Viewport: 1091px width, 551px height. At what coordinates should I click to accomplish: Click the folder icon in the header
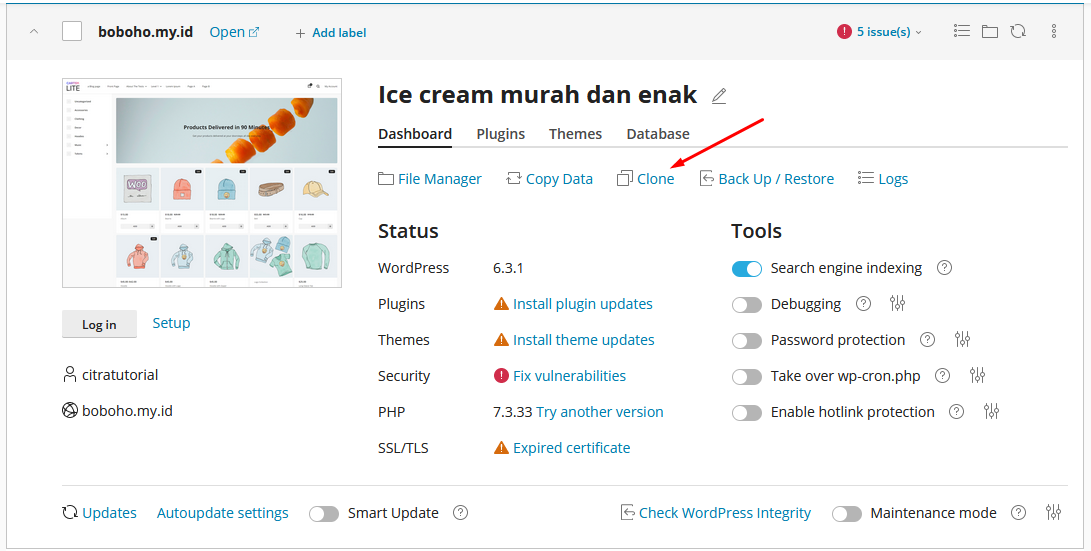pyautogui.click(x=990, y=31)
